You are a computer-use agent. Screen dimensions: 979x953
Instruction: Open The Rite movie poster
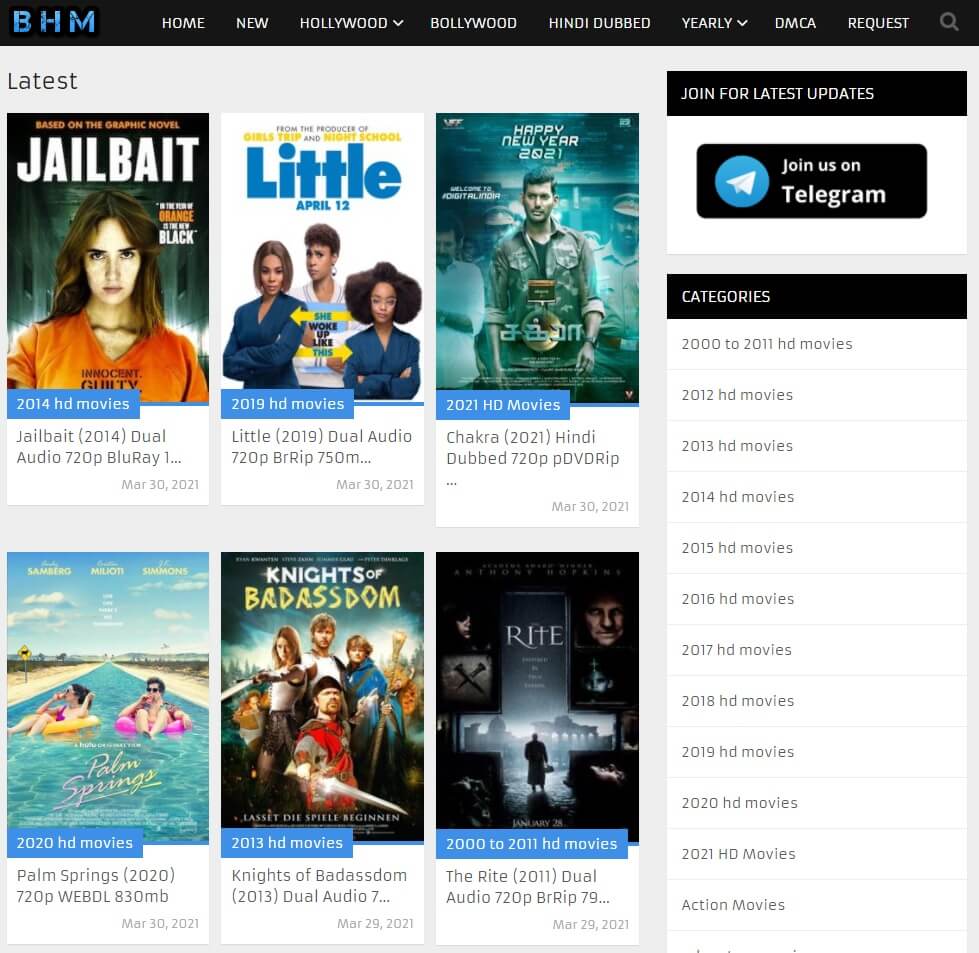[x=537, y=698]
